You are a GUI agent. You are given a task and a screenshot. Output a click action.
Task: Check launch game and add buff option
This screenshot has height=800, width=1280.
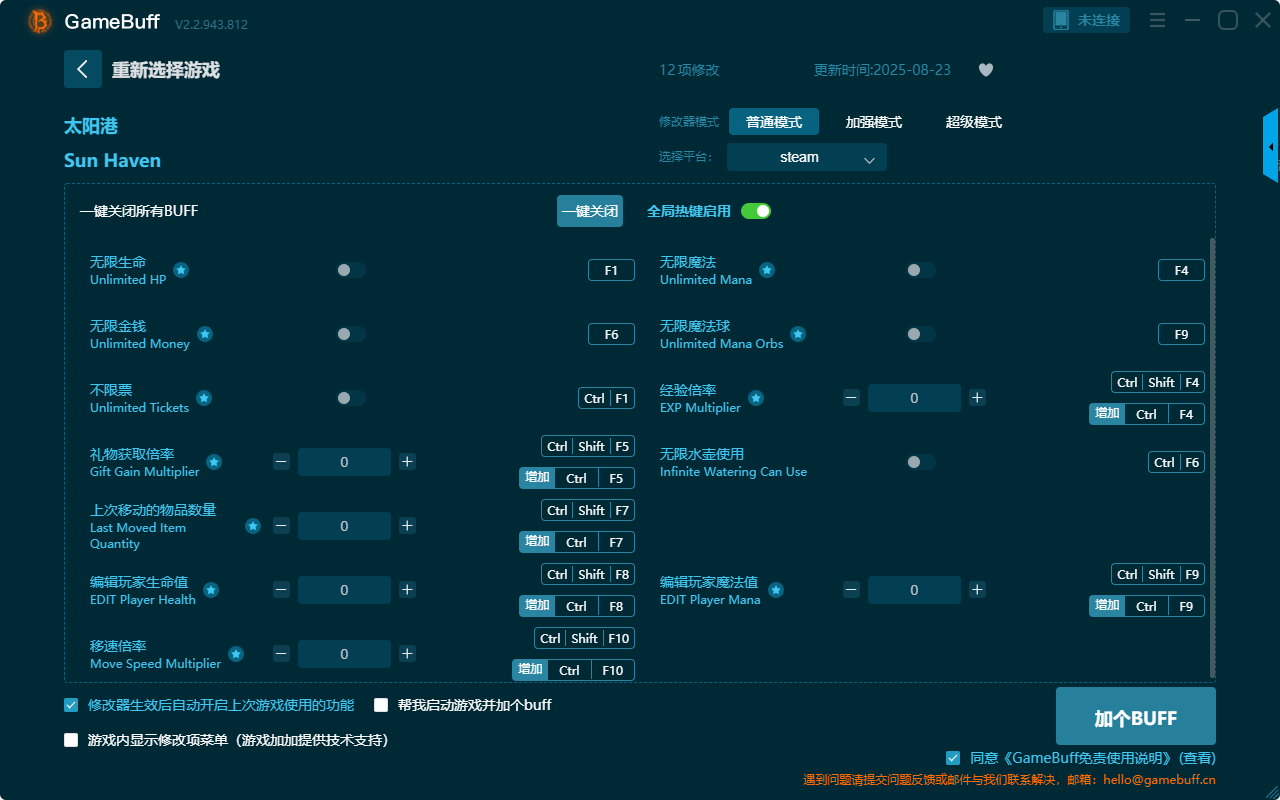click(381, 705)
